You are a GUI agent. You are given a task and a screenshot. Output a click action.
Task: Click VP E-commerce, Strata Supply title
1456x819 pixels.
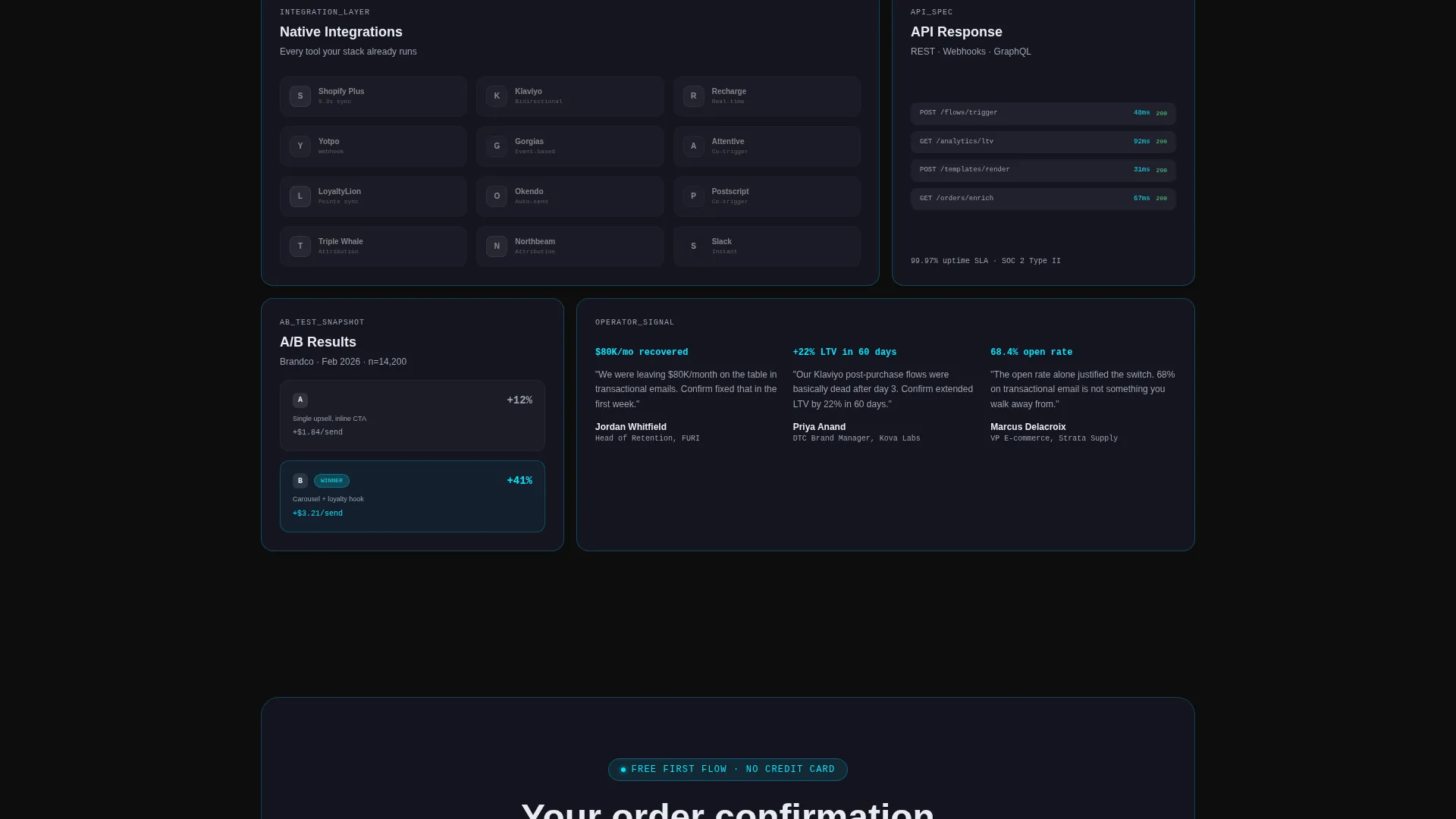1054,438
